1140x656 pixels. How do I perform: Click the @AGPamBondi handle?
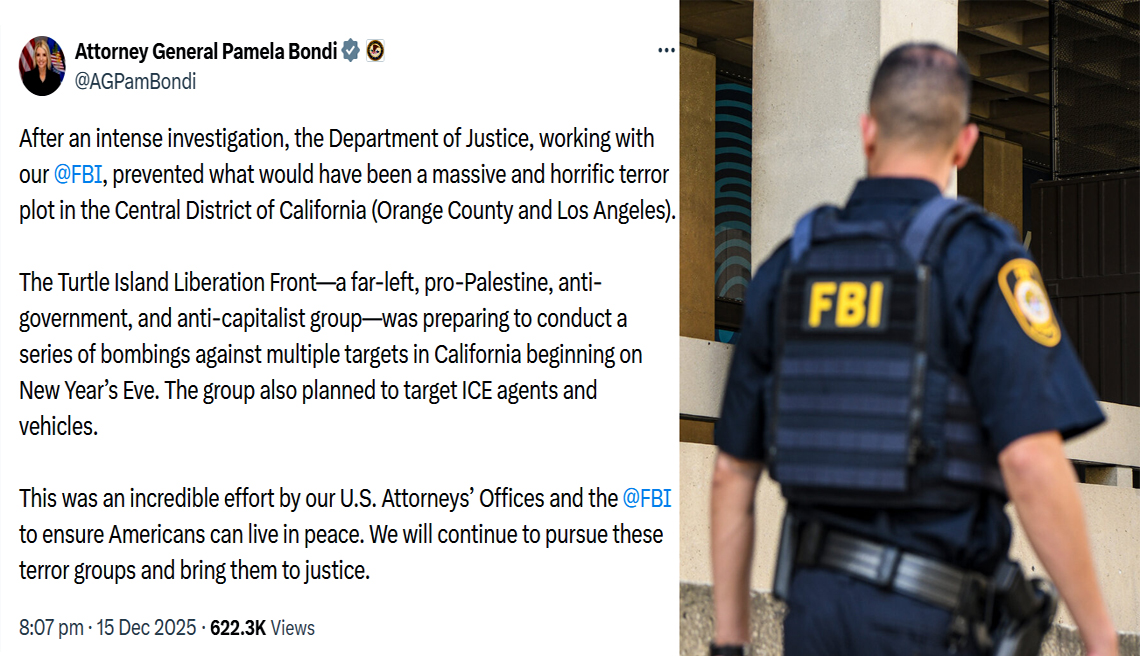pyautogui.click(x=135, y=82)
